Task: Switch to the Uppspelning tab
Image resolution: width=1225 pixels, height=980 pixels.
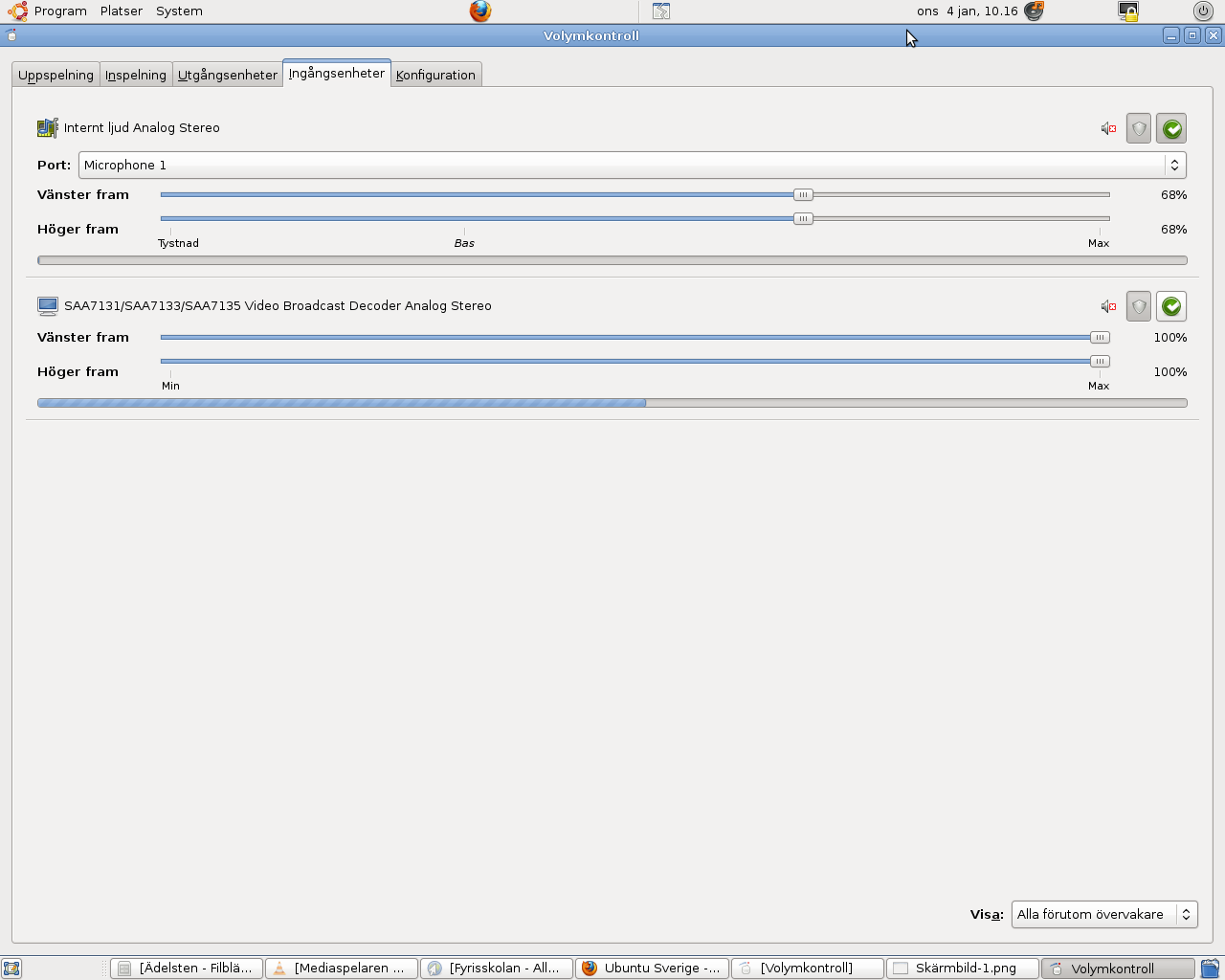Action: coord(56,75)
